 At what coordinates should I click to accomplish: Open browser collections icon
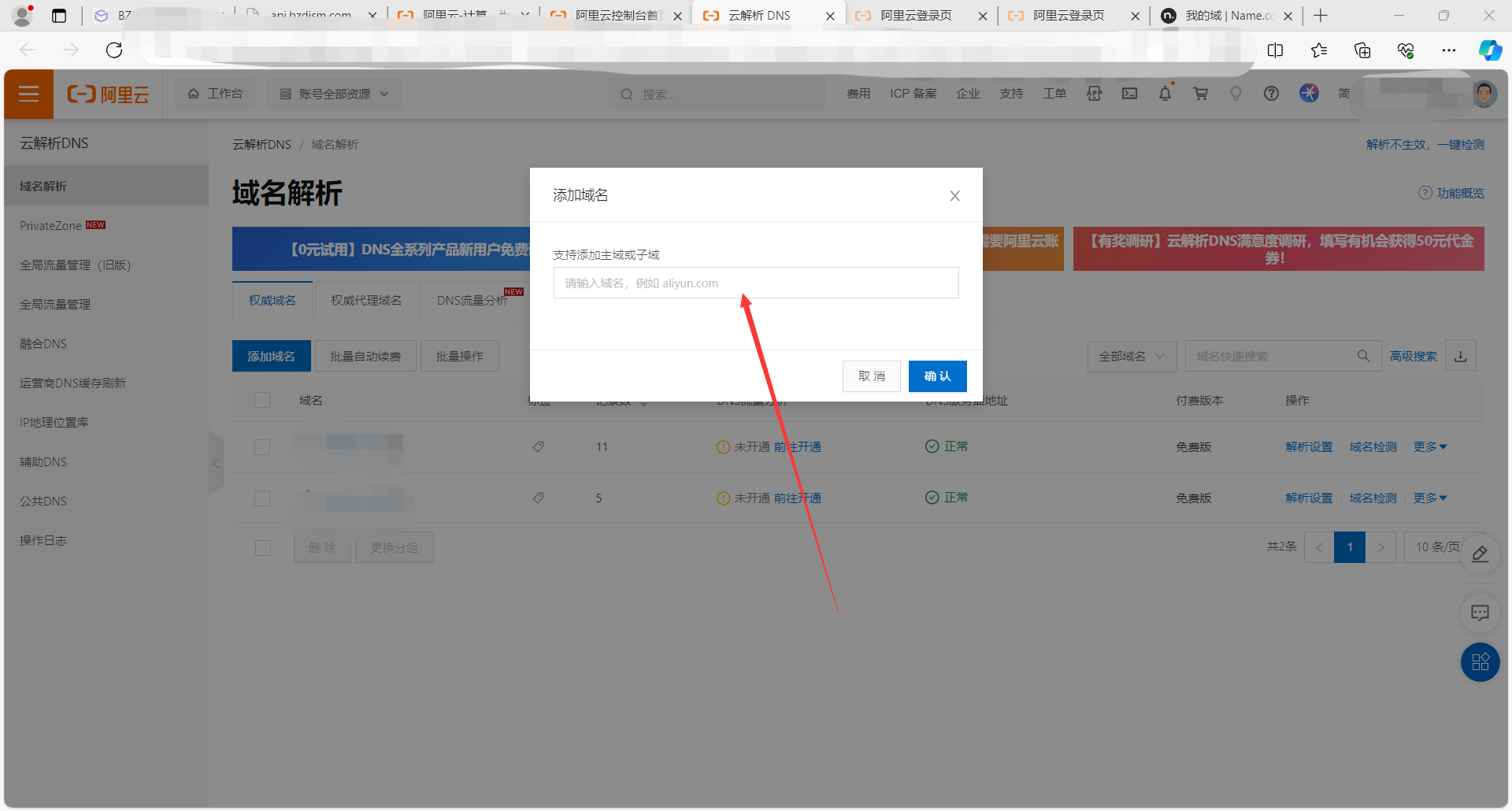pyautogui.click(x=1362, y=50)
